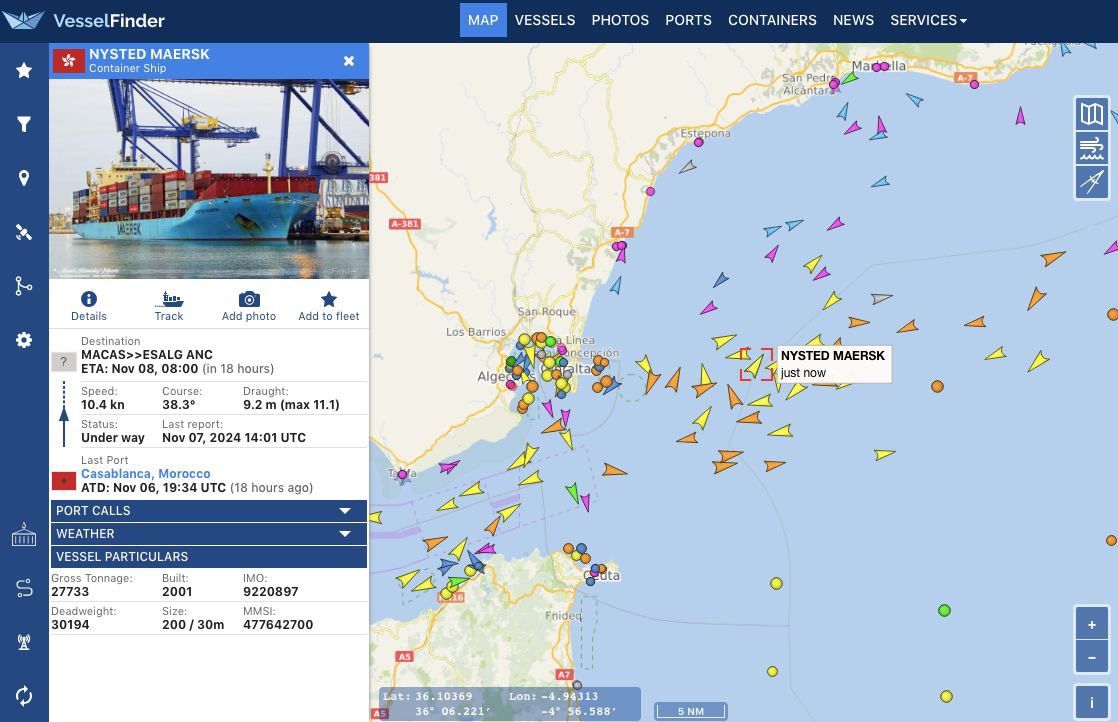
Task: Go to the CONTAINERS page
Action: tap(772, 20)
